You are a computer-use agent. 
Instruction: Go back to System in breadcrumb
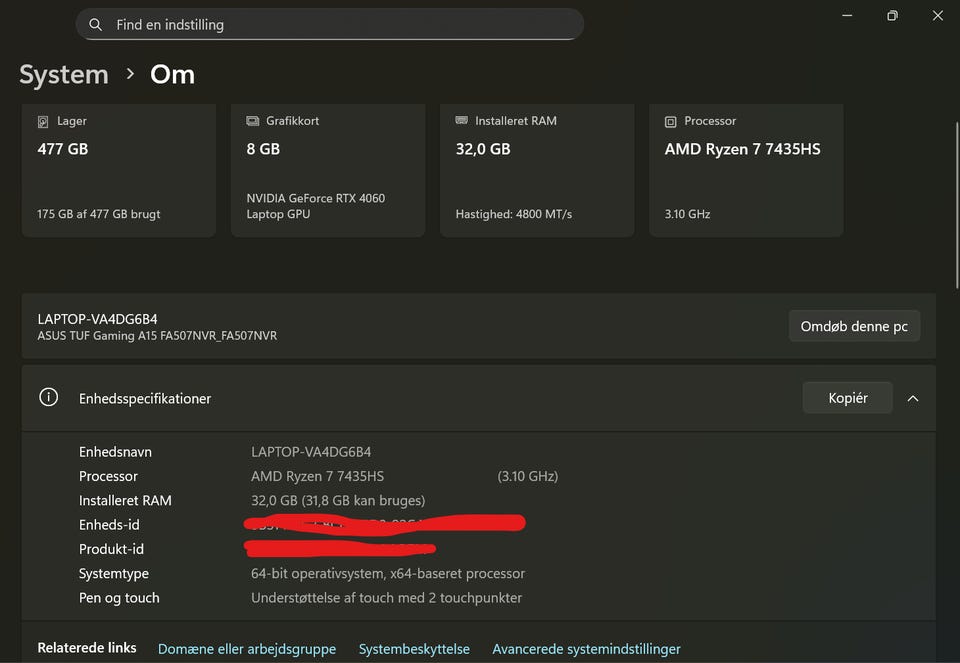(x=64, y=75)
